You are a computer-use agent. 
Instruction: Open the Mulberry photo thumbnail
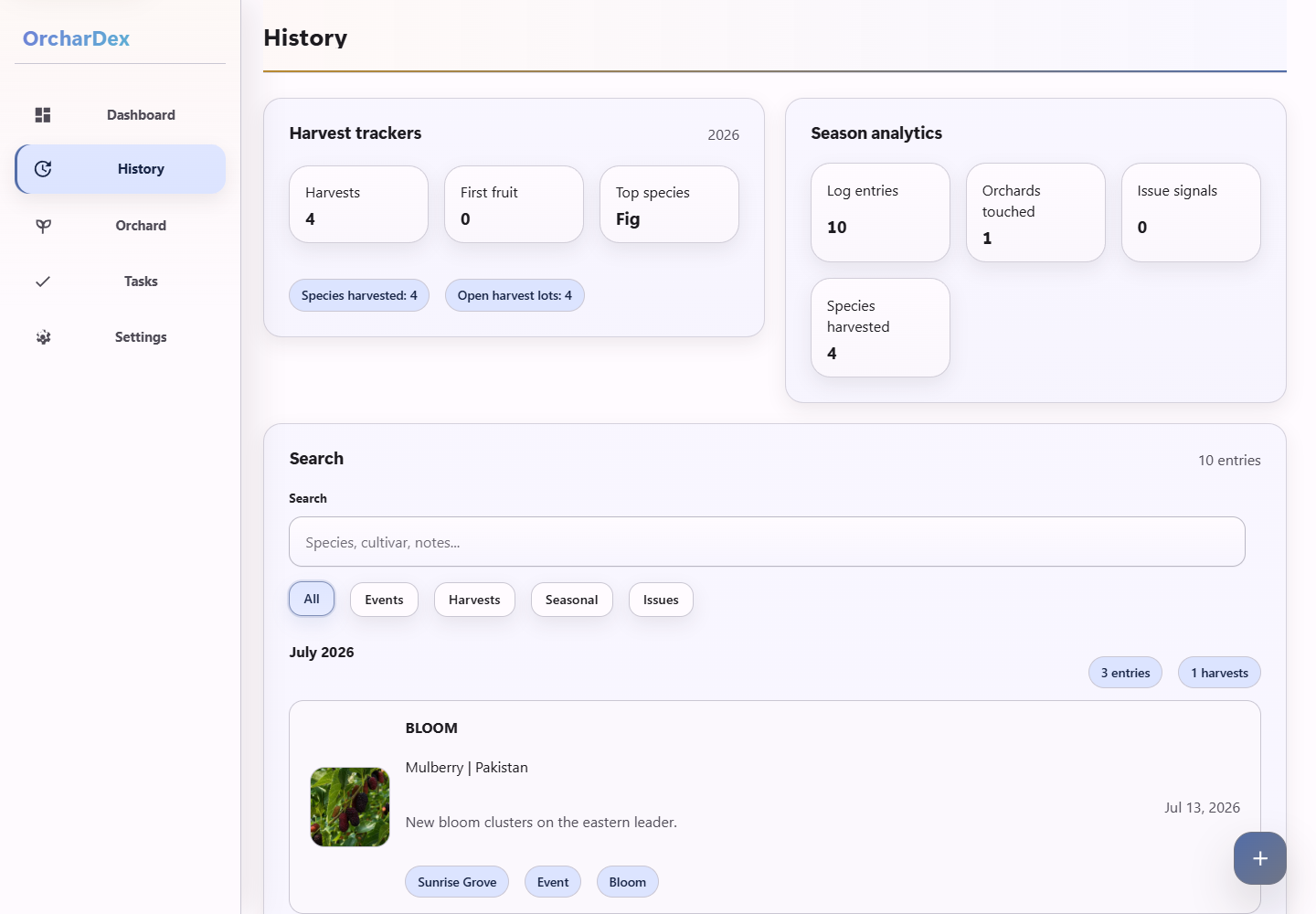tap(350, 807)
